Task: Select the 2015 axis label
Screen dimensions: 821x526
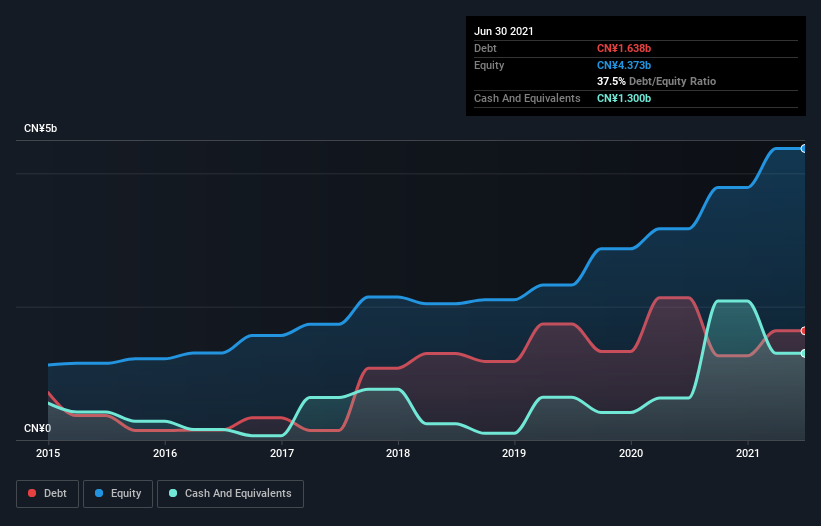Action: (x=48, y=453)
